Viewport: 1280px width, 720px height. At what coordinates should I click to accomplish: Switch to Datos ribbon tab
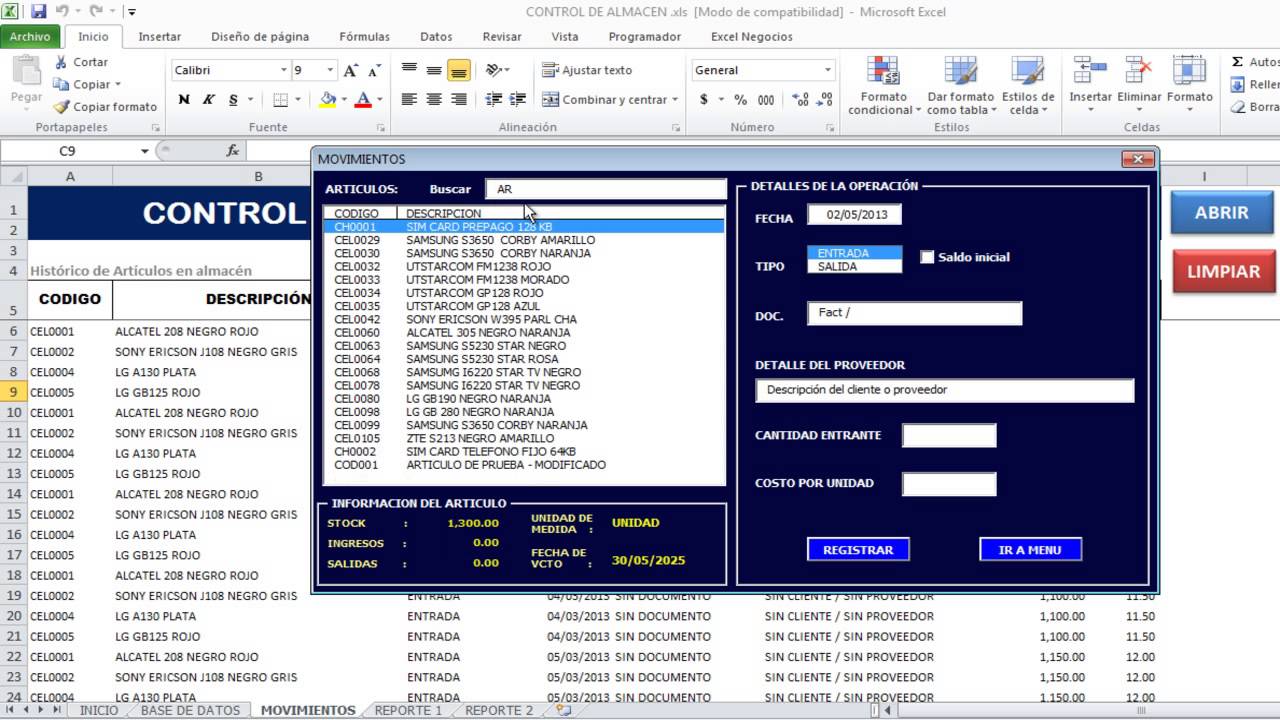tap(436, 36)
